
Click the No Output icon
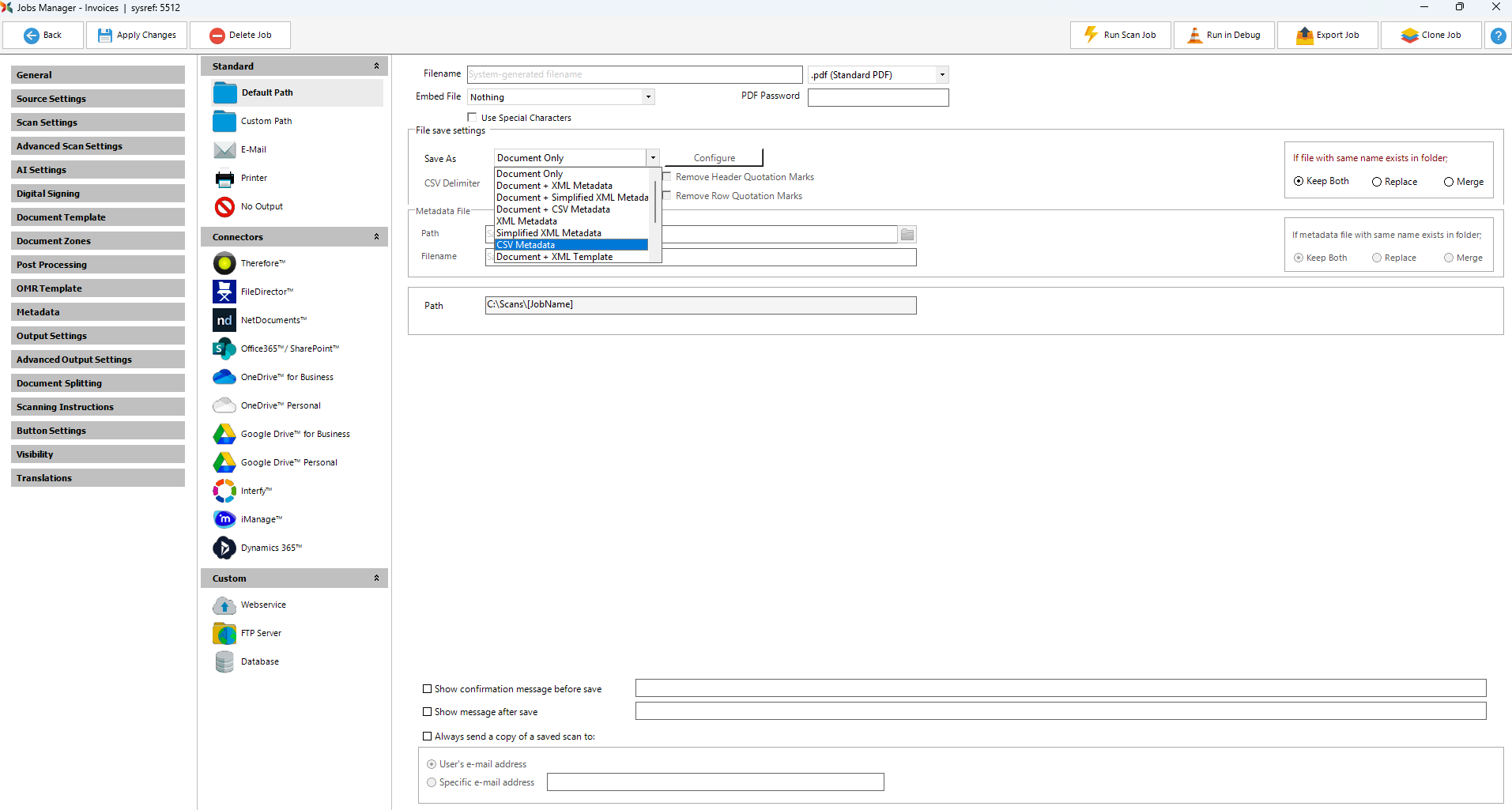[x=224, y=206]
